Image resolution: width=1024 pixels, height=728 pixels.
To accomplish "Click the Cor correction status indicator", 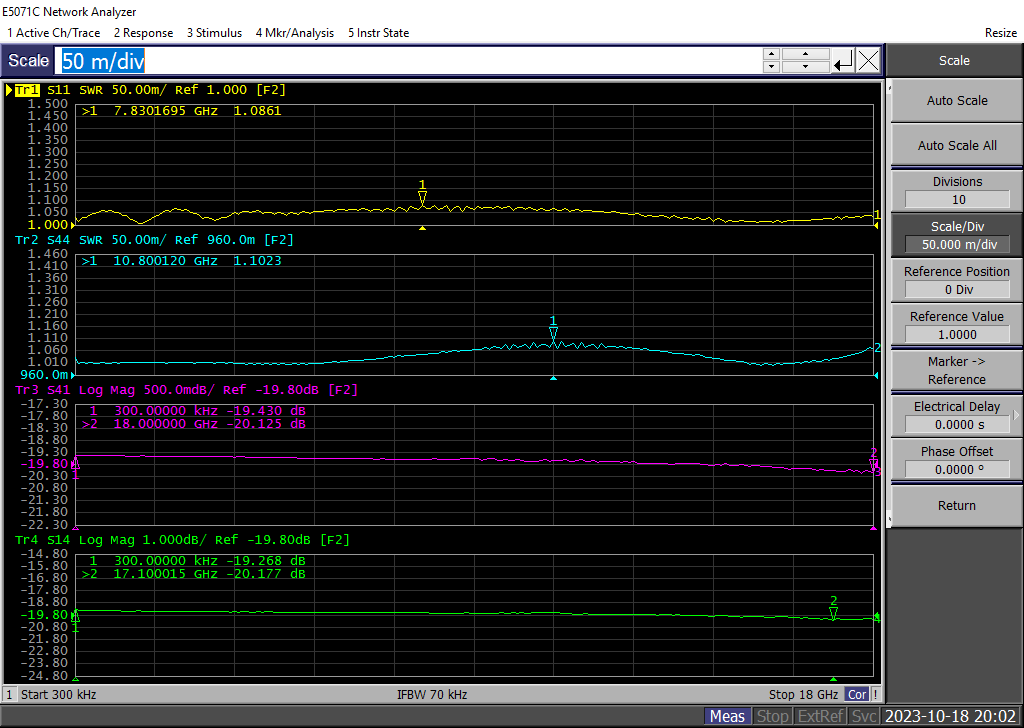I will [857, 694].
